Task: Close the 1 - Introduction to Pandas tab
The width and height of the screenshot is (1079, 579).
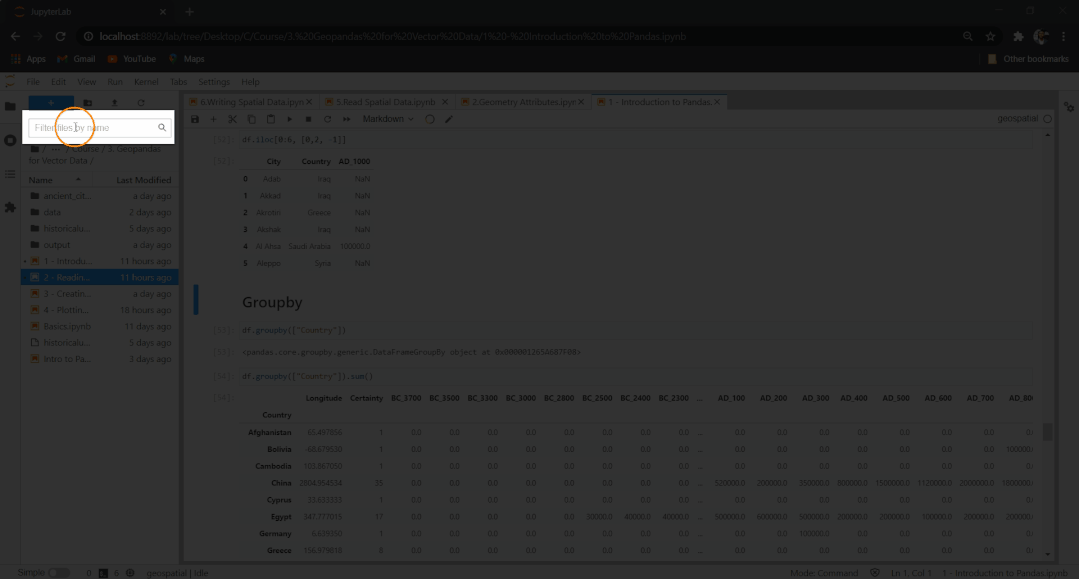Action: coord(717,102)
